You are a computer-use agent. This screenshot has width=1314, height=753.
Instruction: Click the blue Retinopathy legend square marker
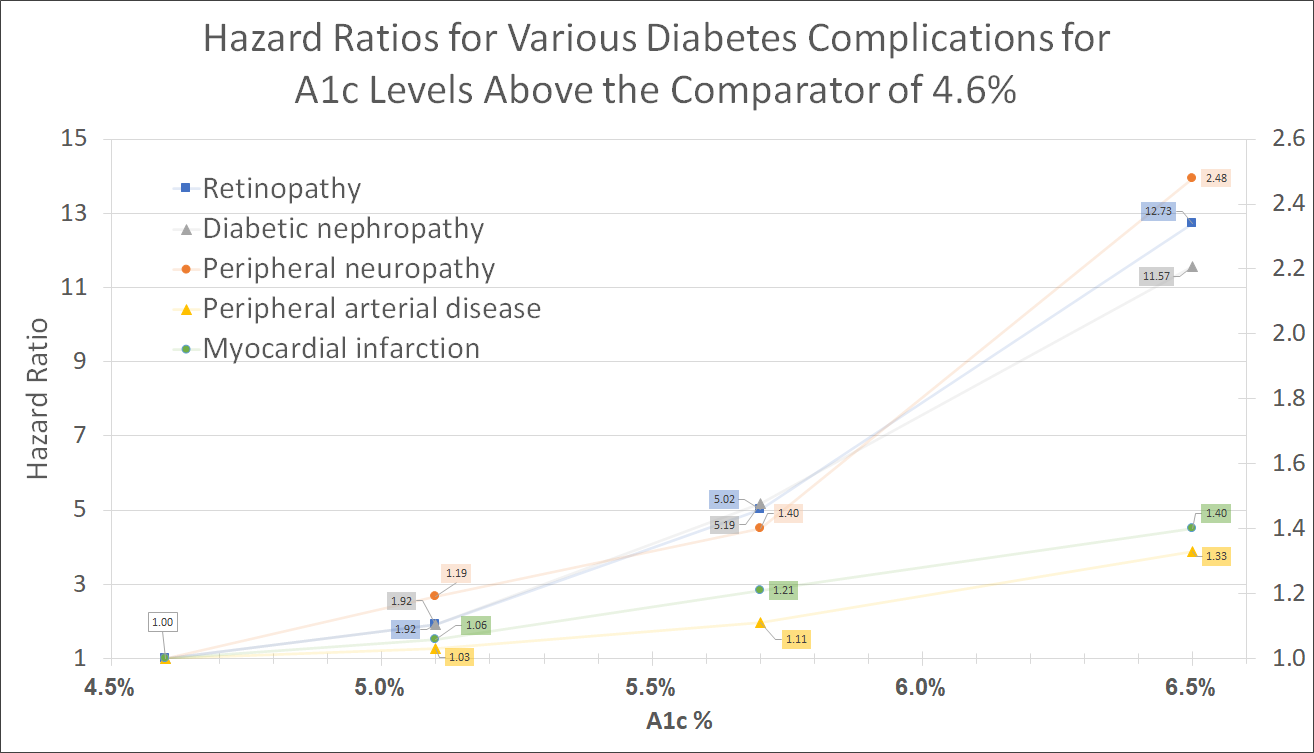(185, 188)
